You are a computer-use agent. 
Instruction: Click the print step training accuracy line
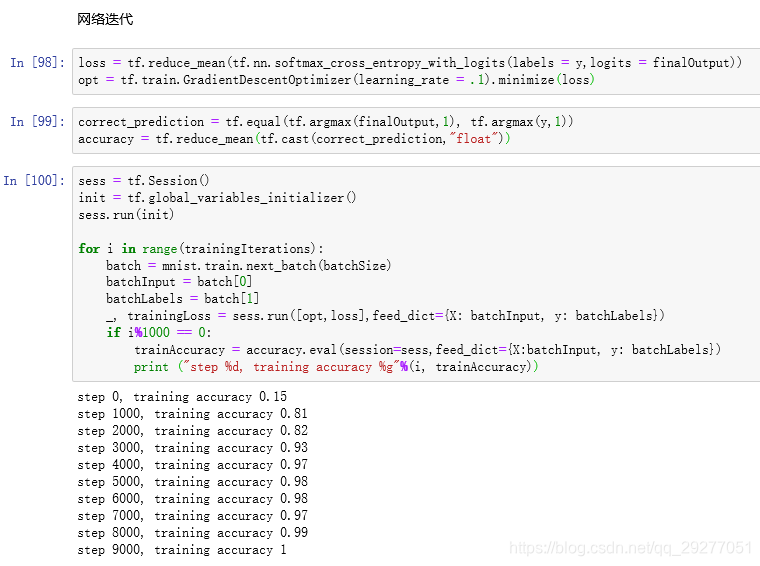coord(336,367)
